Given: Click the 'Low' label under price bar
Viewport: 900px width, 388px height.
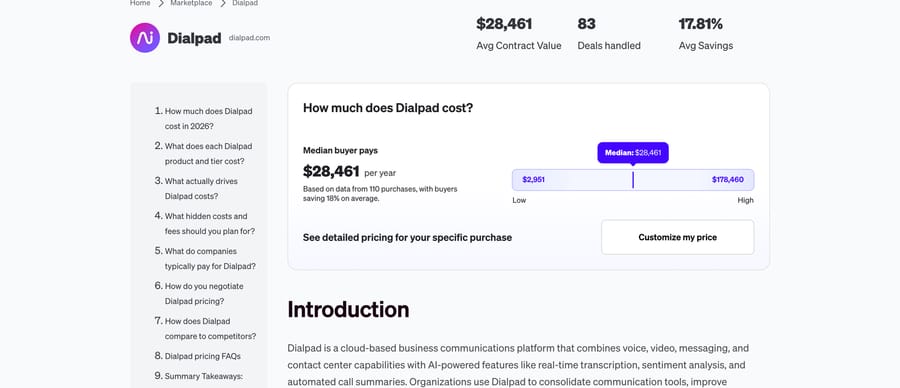Looking at the screenshot, I should click(x=519, y=200).
